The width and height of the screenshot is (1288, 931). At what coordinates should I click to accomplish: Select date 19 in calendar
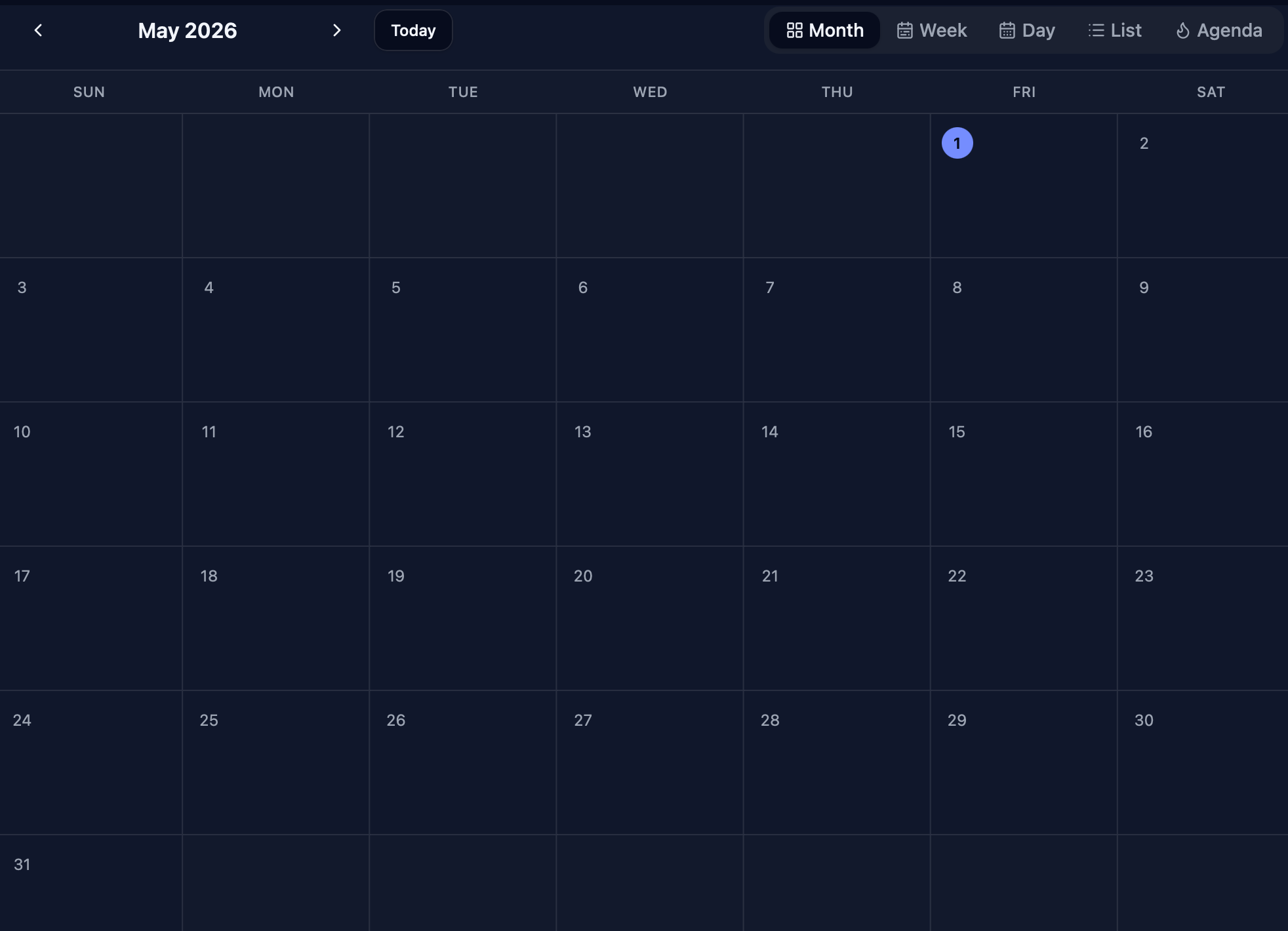point(395,576)
